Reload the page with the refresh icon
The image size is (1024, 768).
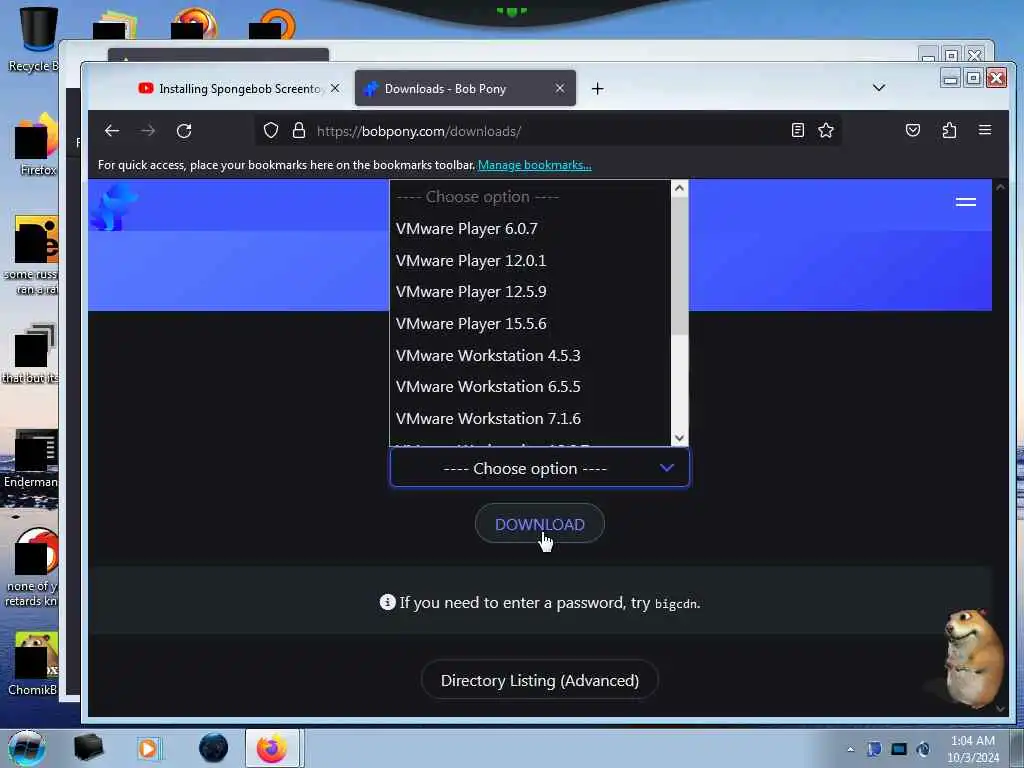pos(184,131)
